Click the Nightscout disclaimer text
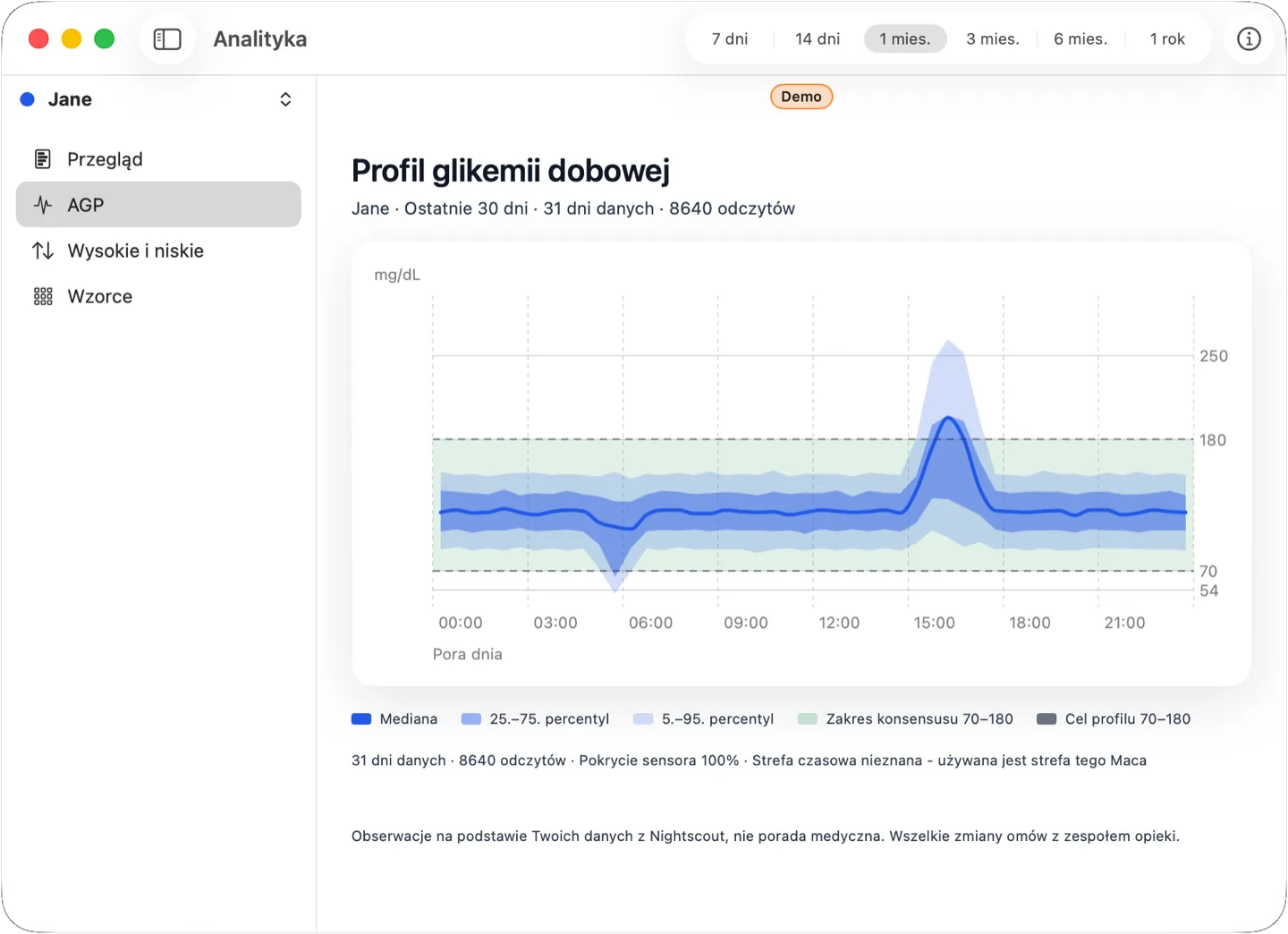The image size is (1288, 934). pos(766,836)
